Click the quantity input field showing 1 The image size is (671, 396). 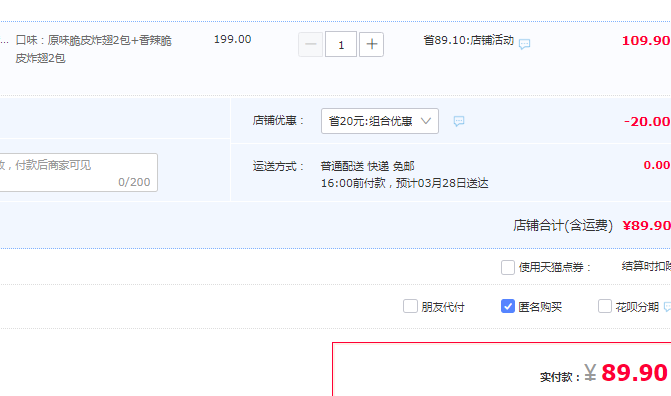pyautogui.click(x=341, y=44)
